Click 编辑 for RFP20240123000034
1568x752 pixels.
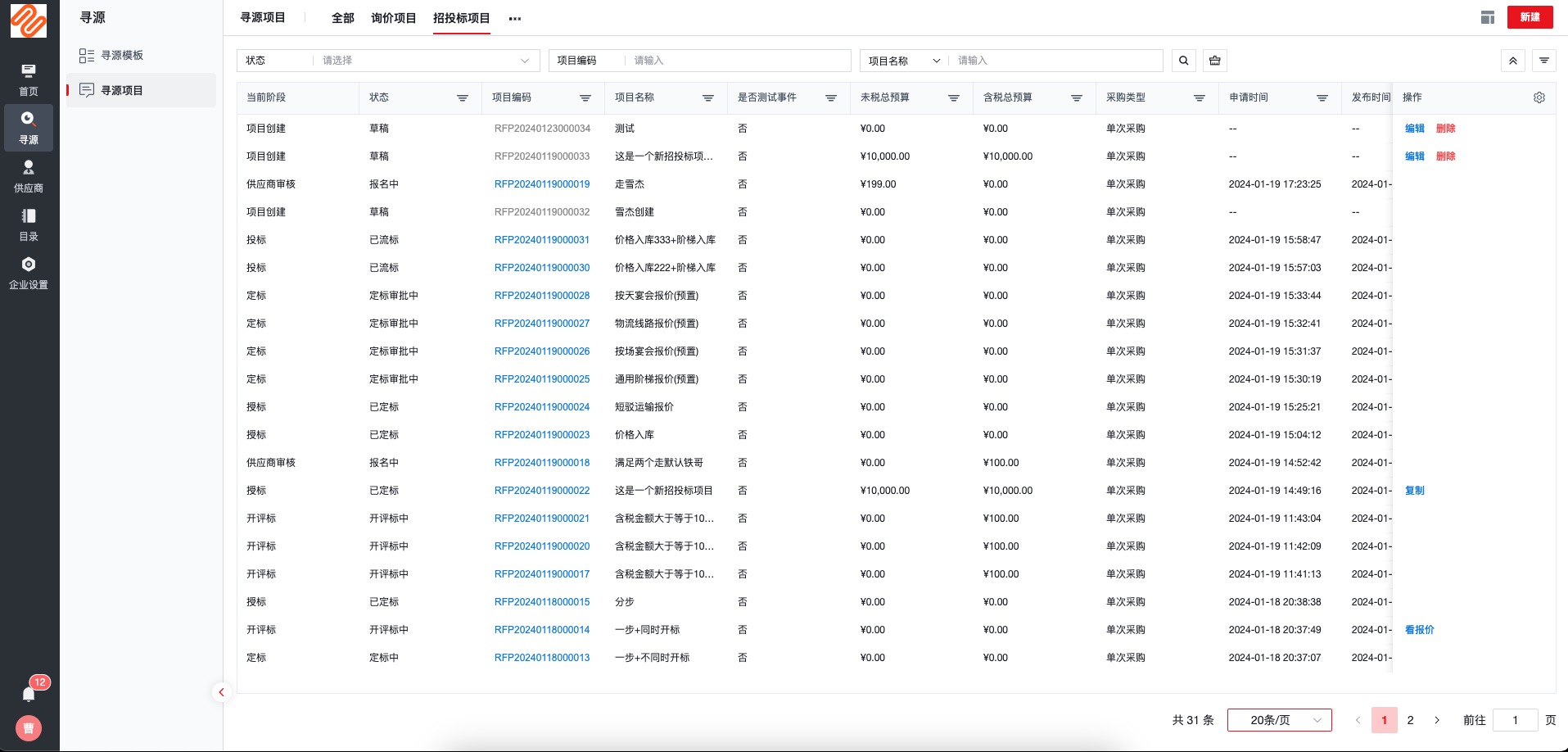pyautogui.click(x=1415, y=129)
